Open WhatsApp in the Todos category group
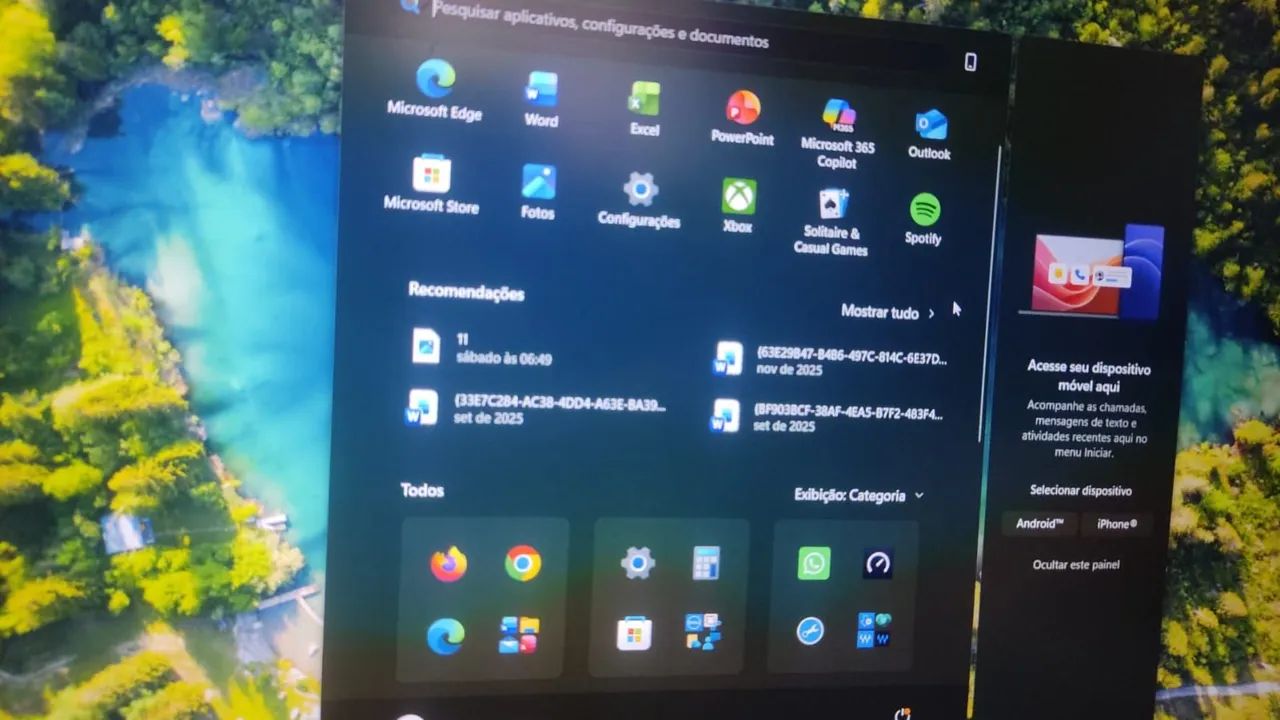 [x=814, y=563]
